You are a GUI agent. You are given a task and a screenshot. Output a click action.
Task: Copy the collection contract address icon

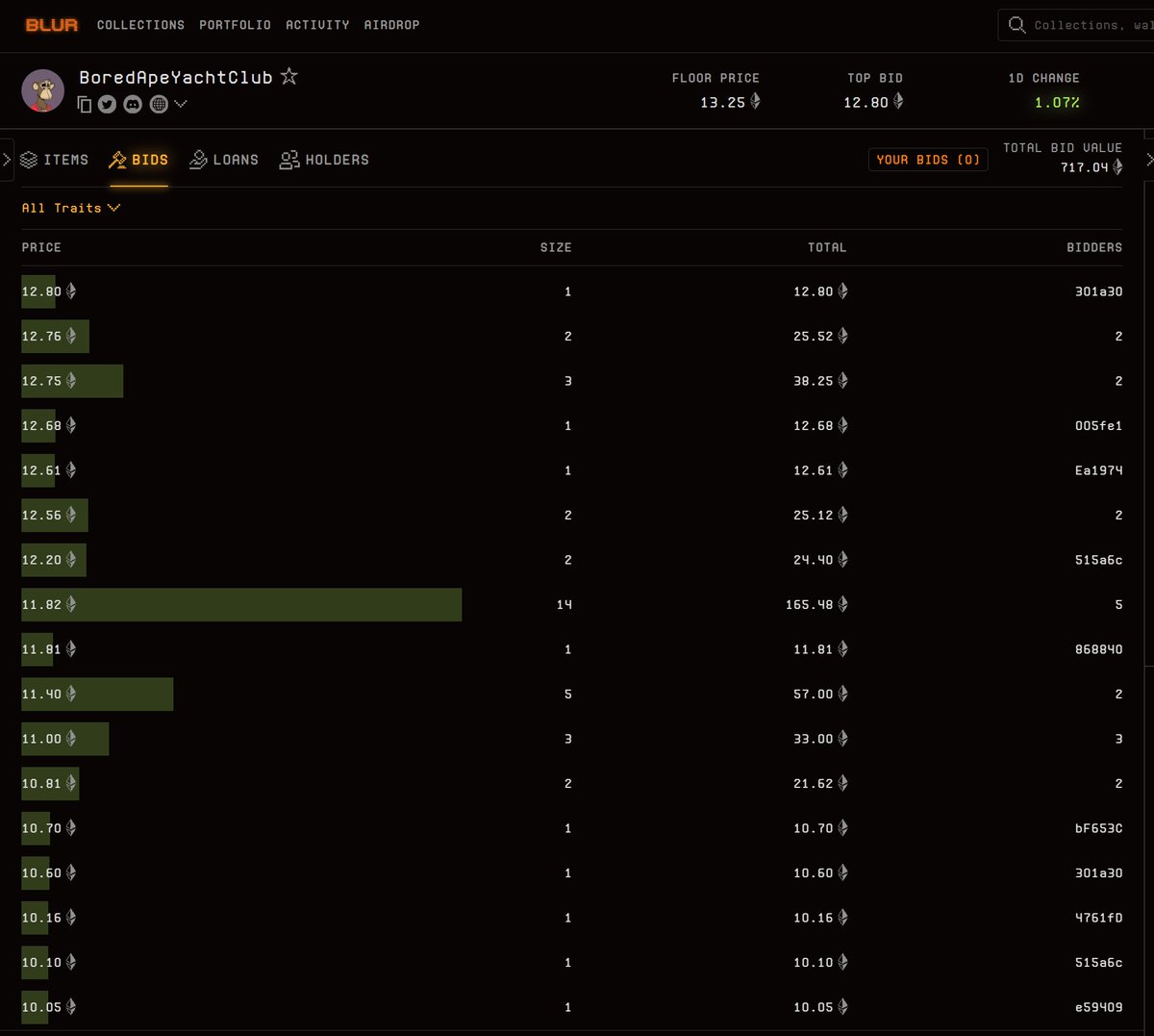[85, 104]
